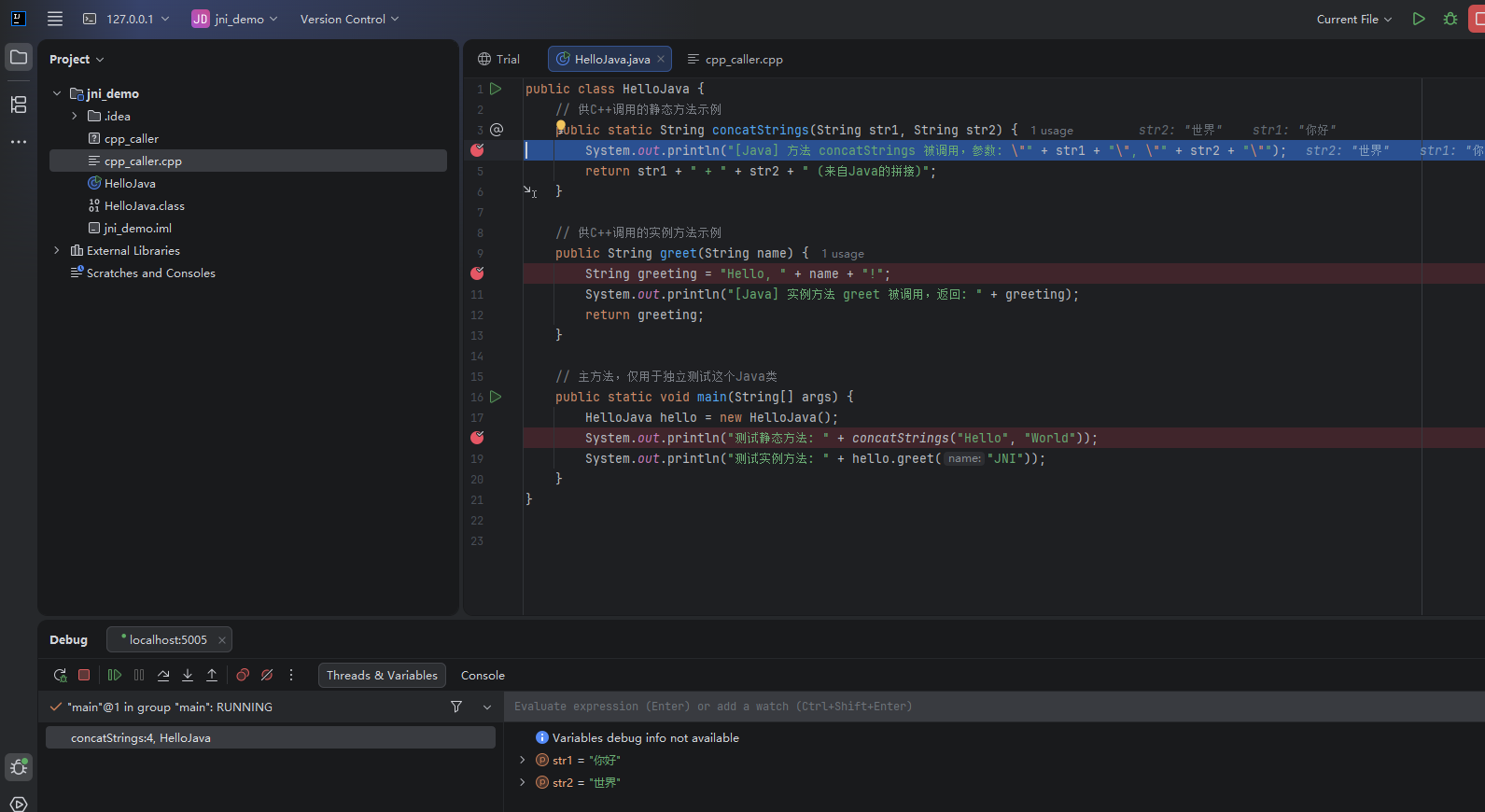Open the main hamburger menu

(x=55, y=19)
